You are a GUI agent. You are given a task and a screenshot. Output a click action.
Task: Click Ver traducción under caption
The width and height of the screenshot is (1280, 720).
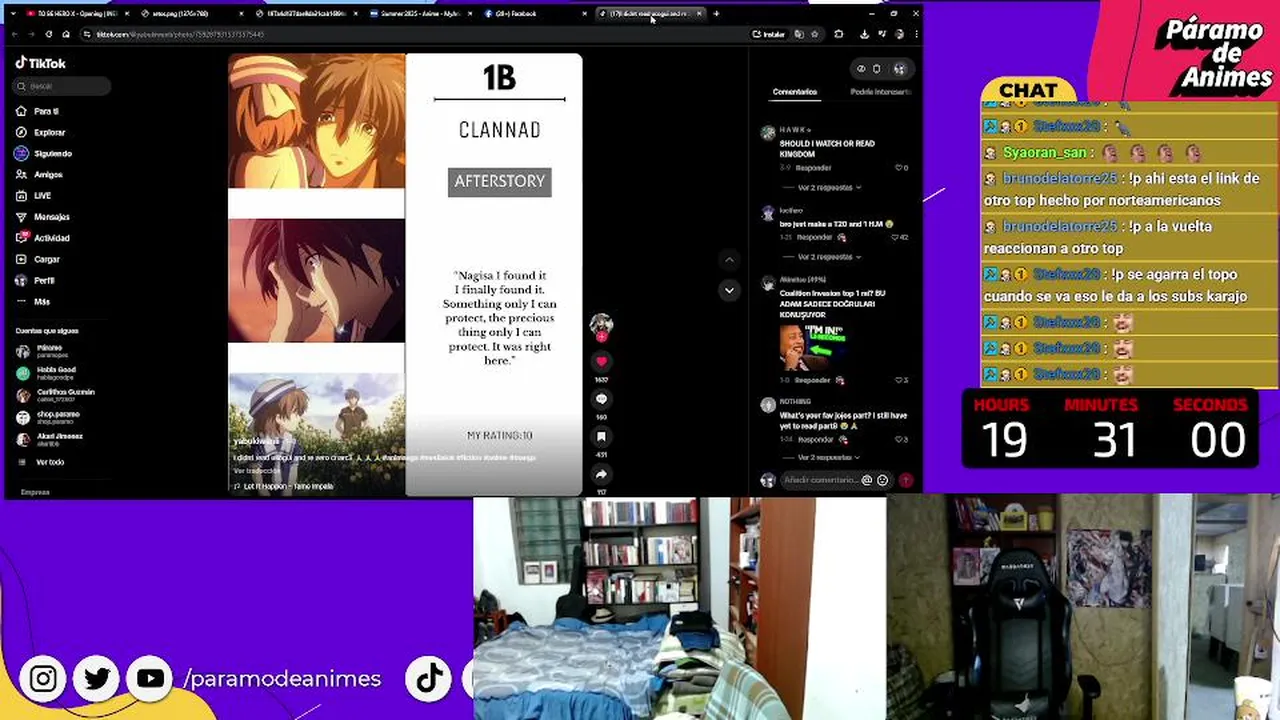pyautogui.click(x=257, y=470)
